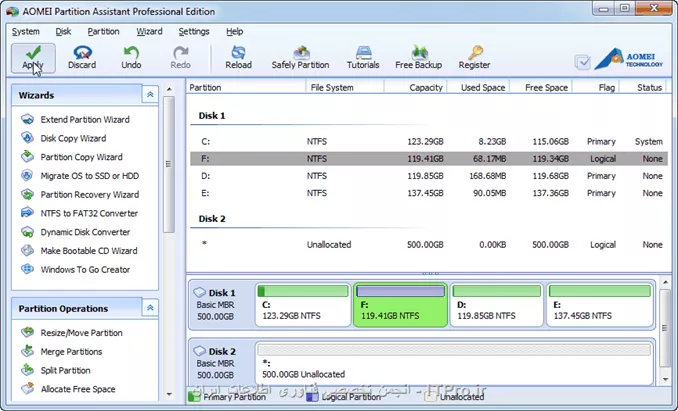Open the Disk menu

pyautogui.click(x=63, y=32)
